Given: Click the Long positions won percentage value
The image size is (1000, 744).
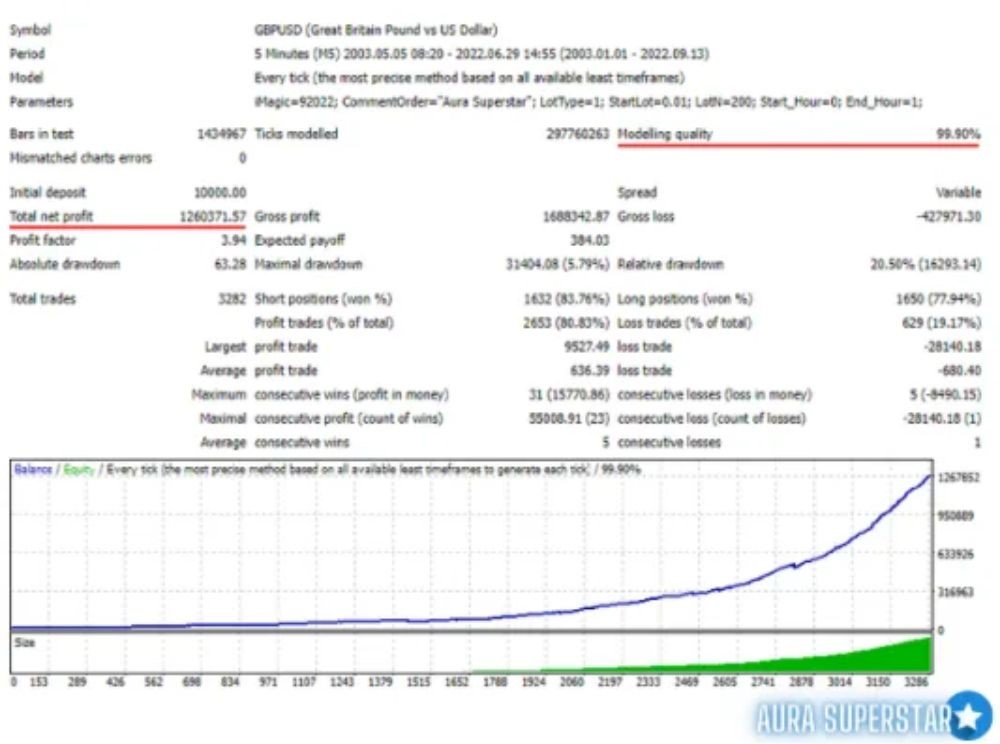Looking at the screenshot, I should pyautogui.click(x=938, y=299).
